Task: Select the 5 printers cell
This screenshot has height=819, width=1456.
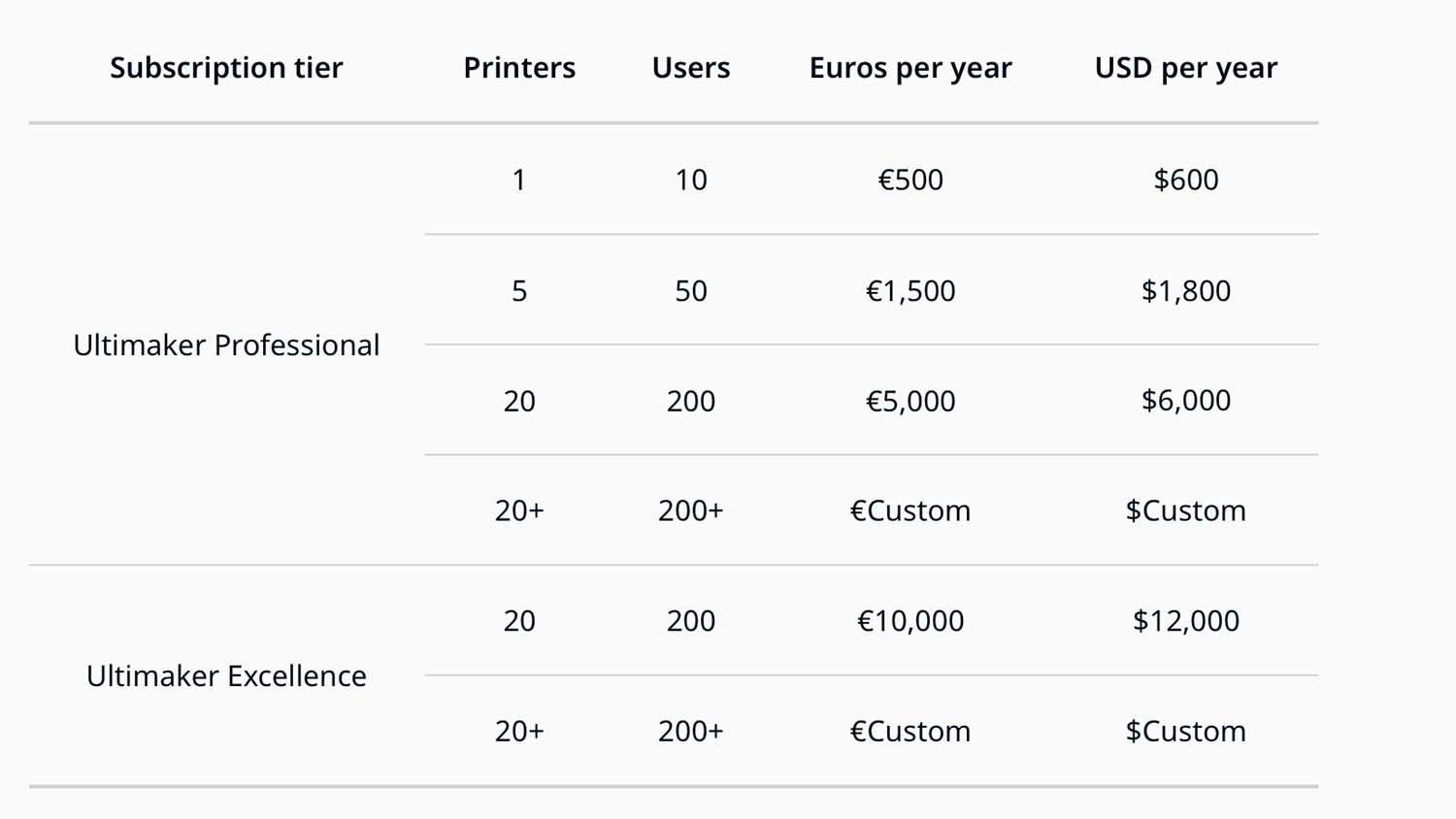Action: click(x=519, y=291)
